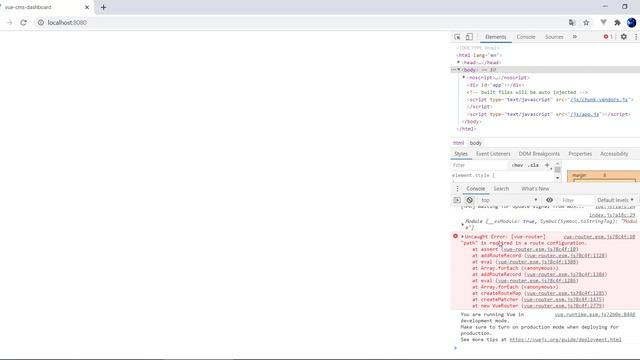Image resolution: width=640 pixels, height=360 pixels.
Task: Clear the console with the ban icon
Action: coord(469,200)
